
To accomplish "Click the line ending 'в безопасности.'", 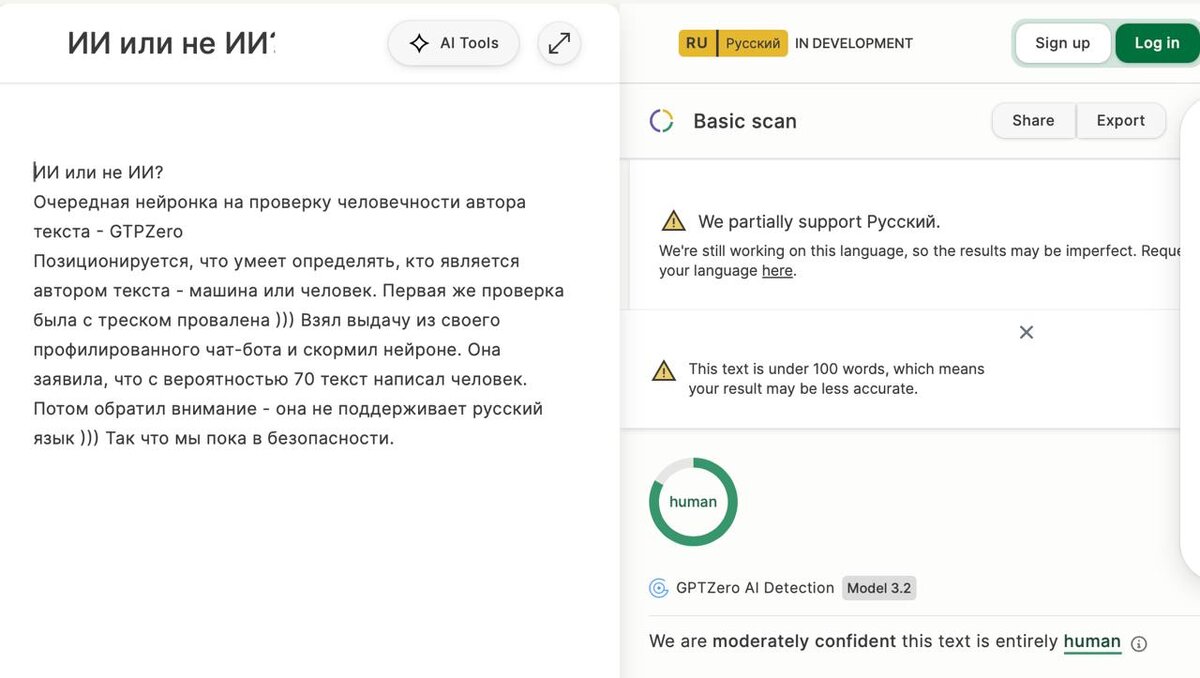I will coord(214,438).
